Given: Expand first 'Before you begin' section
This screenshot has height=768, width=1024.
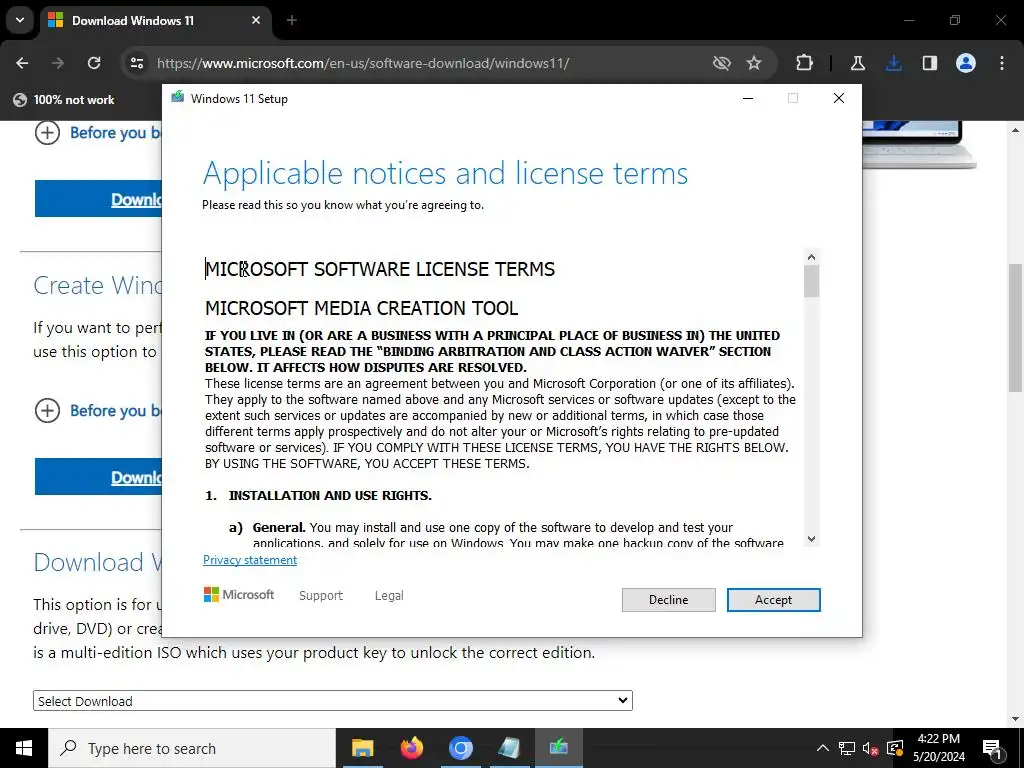Looking at the screenshot, I should [98, 133].
